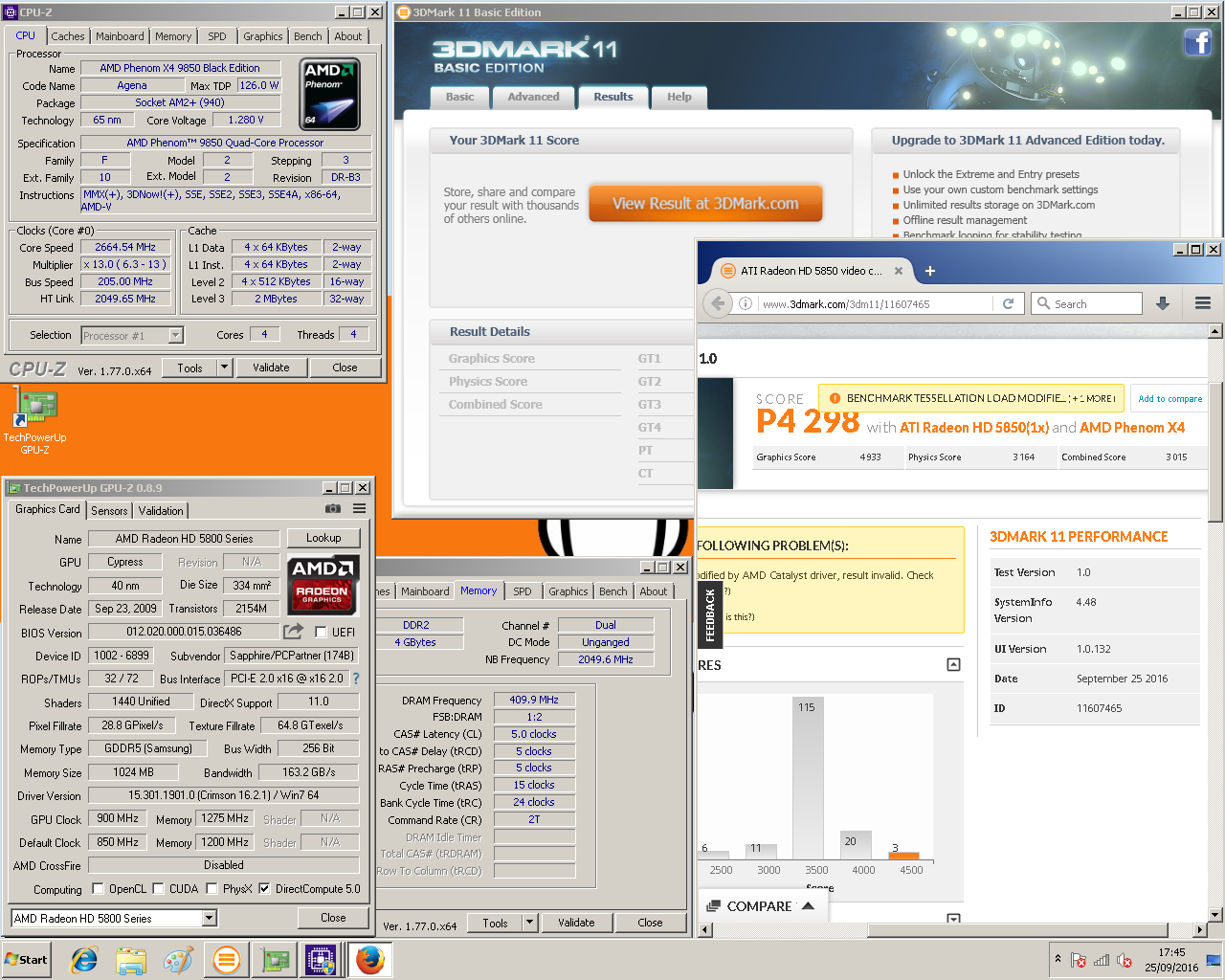Viewport: 1225px width, 980px height.
Task: Click the 3dmark.com URL address bar
Action: pyautogui.click(x=876, y=303)
